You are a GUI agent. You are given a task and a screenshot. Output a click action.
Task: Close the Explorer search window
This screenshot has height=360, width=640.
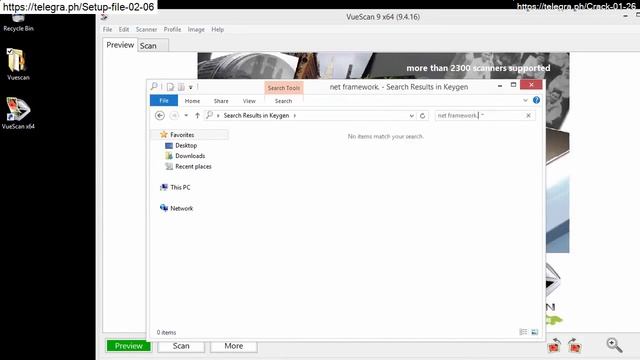click(531, 84)
